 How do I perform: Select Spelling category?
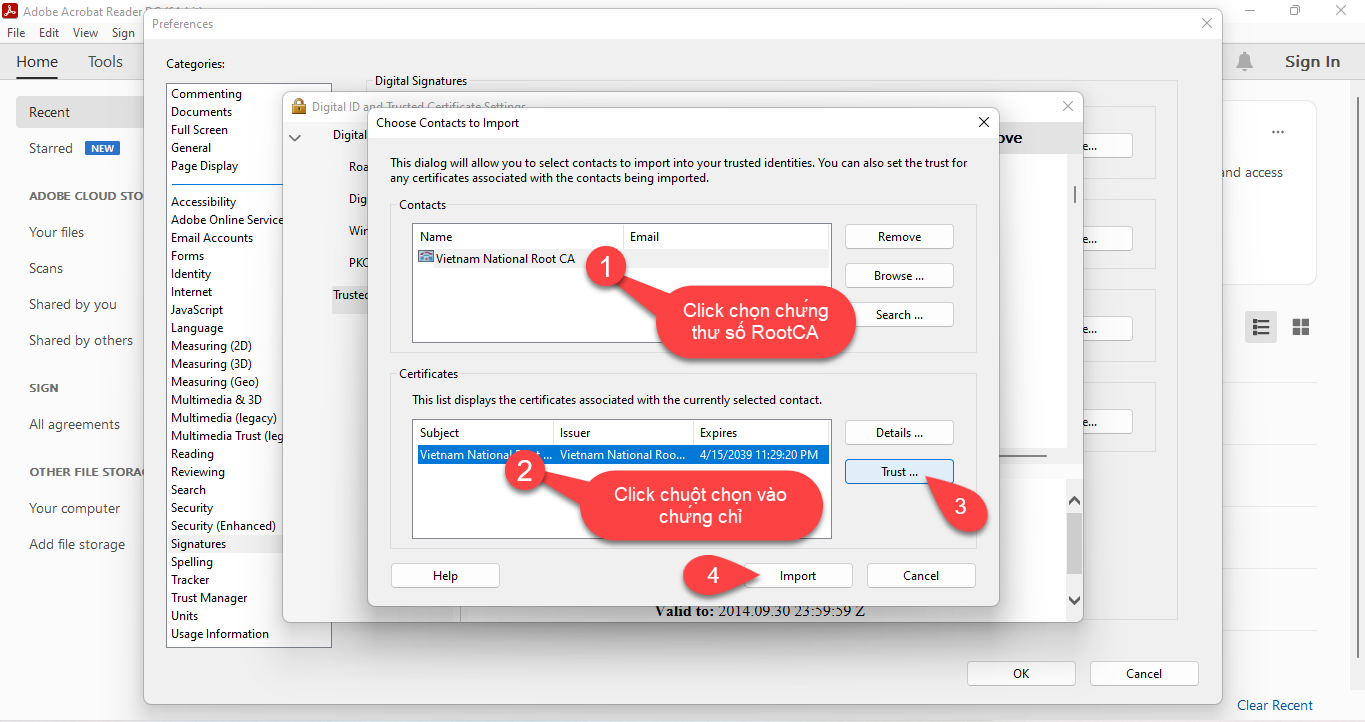pyautogui.click(x=192, y=562)
